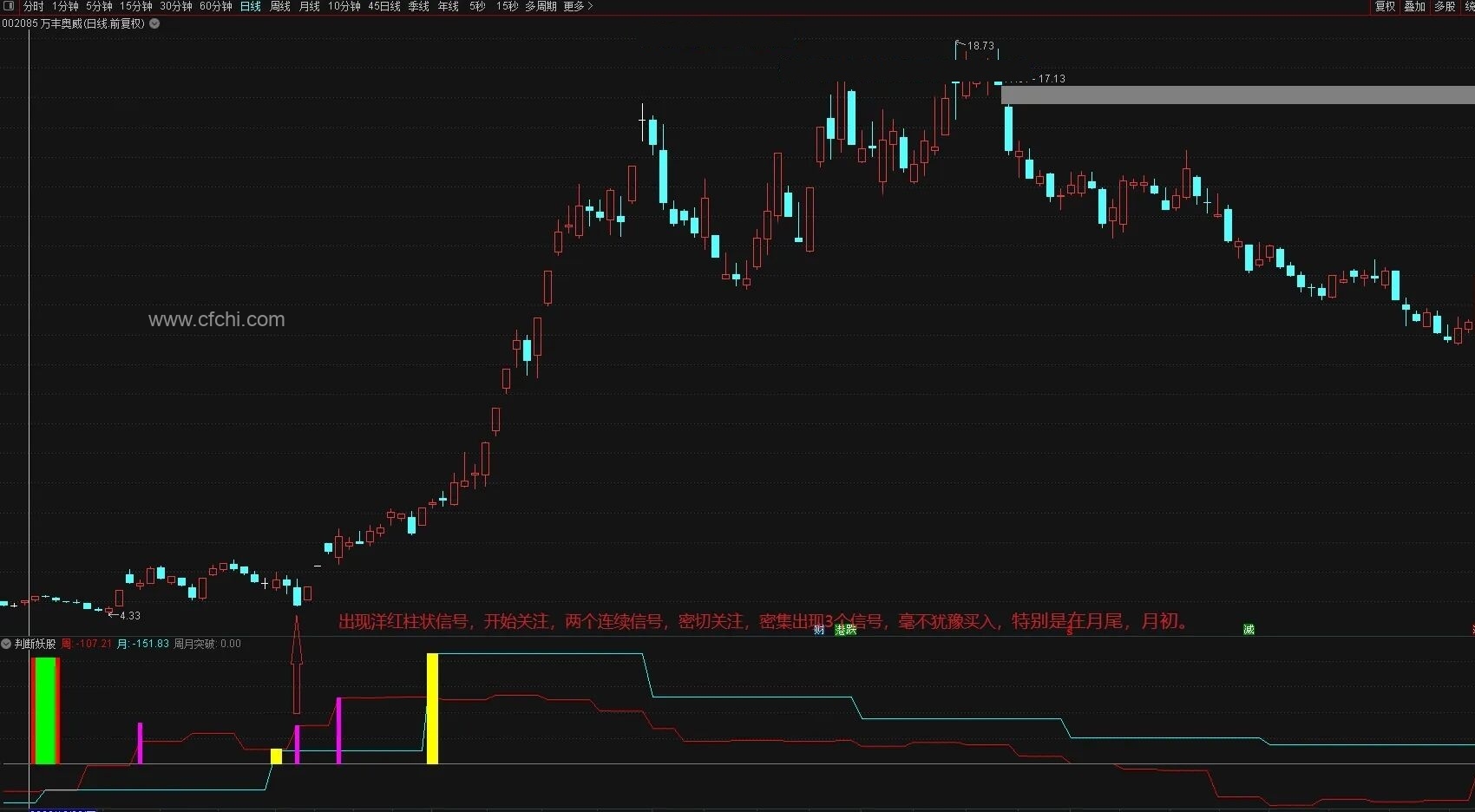Expand the 判断妖股 indicator panel menu
Viewport: 1475px width, 812px height.
coord(6,644)
